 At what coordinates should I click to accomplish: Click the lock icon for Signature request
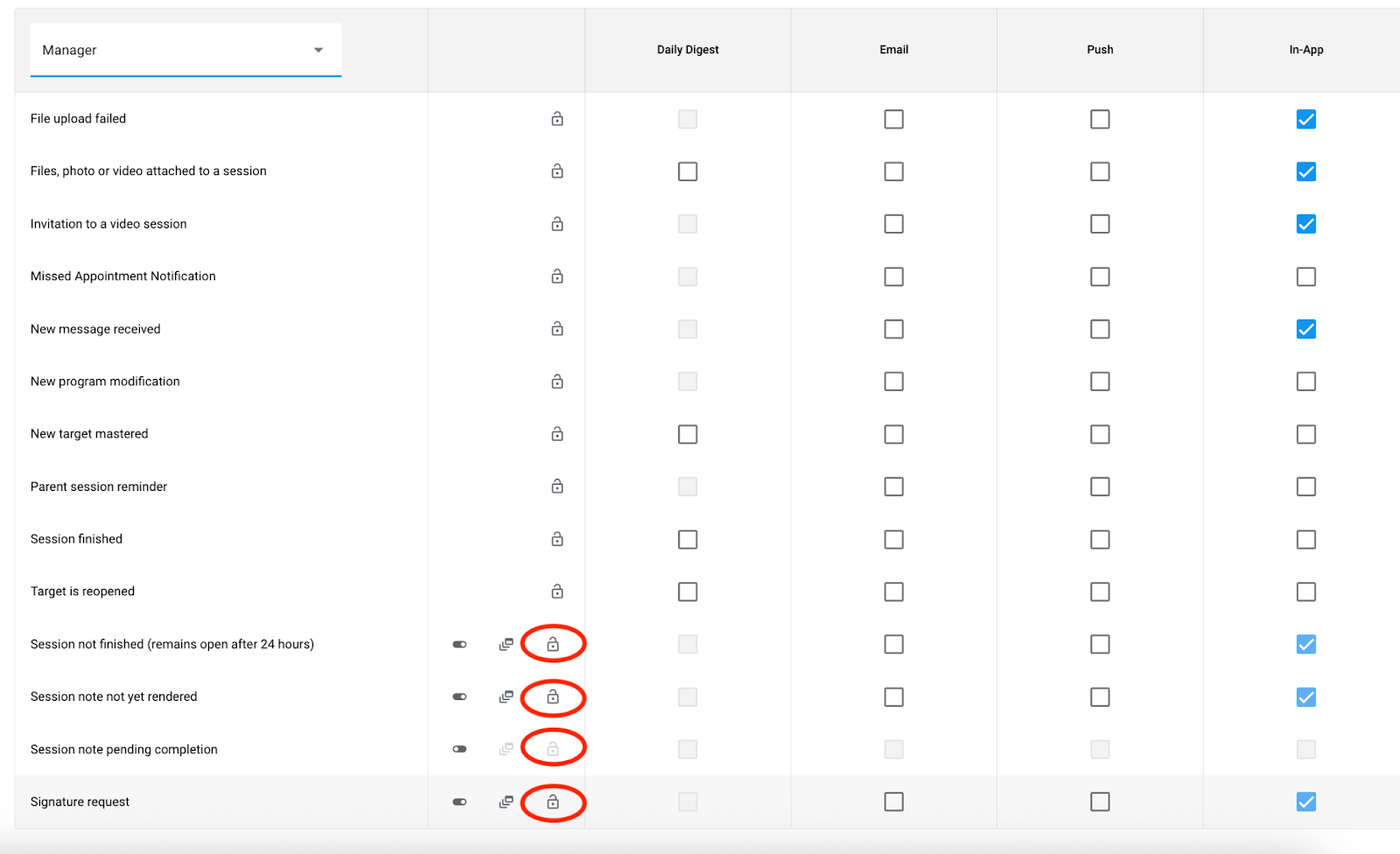pos(553,802)
